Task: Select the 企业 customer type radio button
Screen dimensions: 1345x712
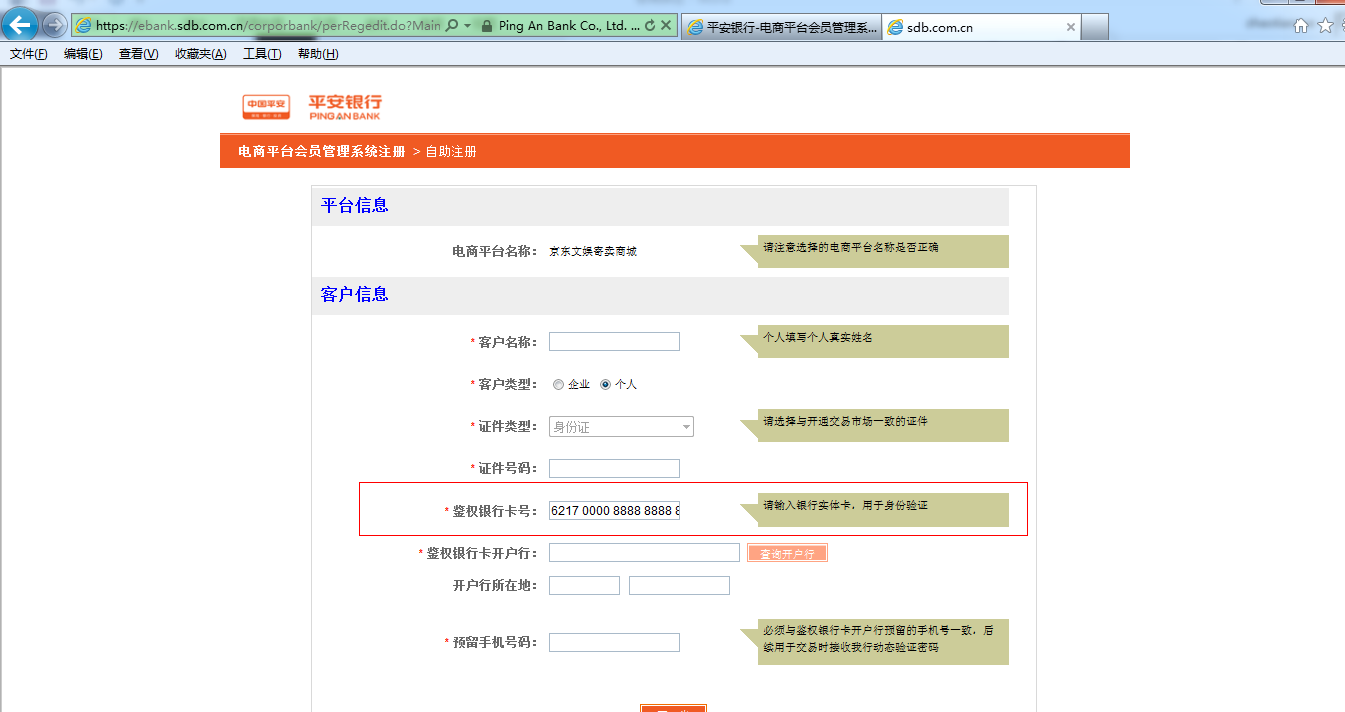Action: (558, 385)
